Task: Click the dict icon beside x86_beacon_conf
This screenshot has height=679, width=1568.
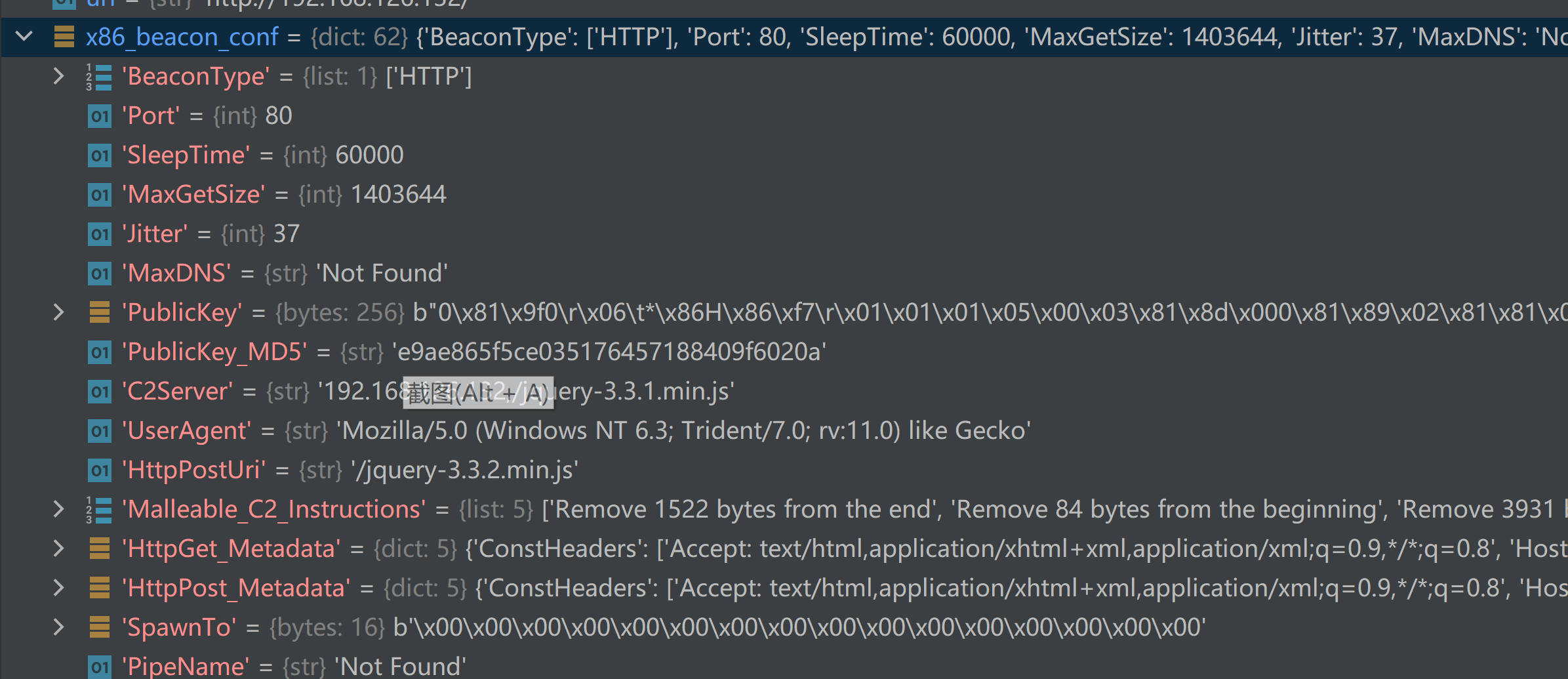Action: (x=64, y=37)
